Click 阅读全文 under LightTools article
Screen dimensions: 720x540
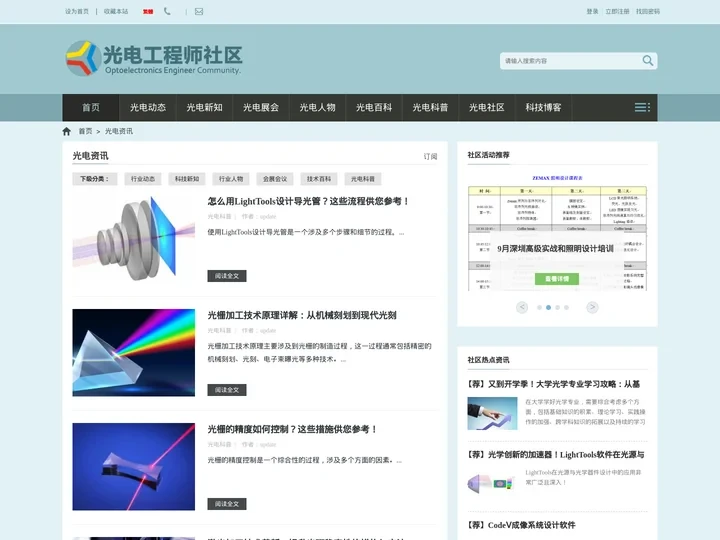pos(227,276)
